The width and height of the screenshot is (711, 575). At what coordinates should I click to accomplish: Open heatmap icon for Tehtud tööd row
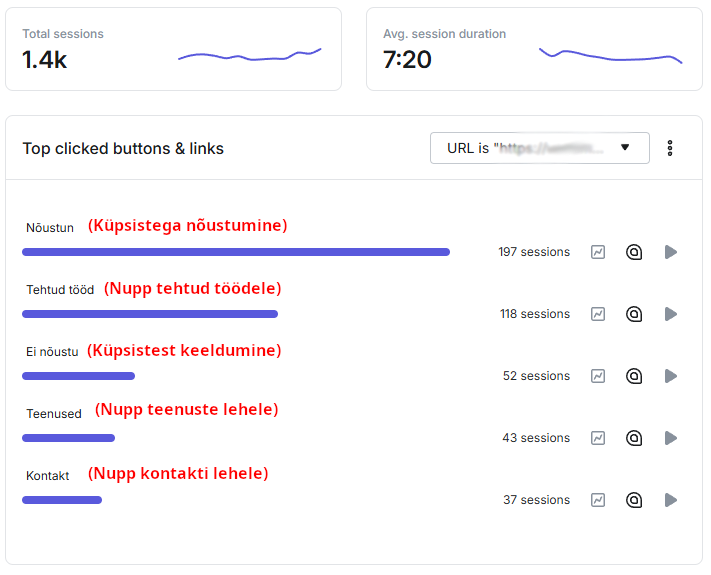[x=634, y=314]
